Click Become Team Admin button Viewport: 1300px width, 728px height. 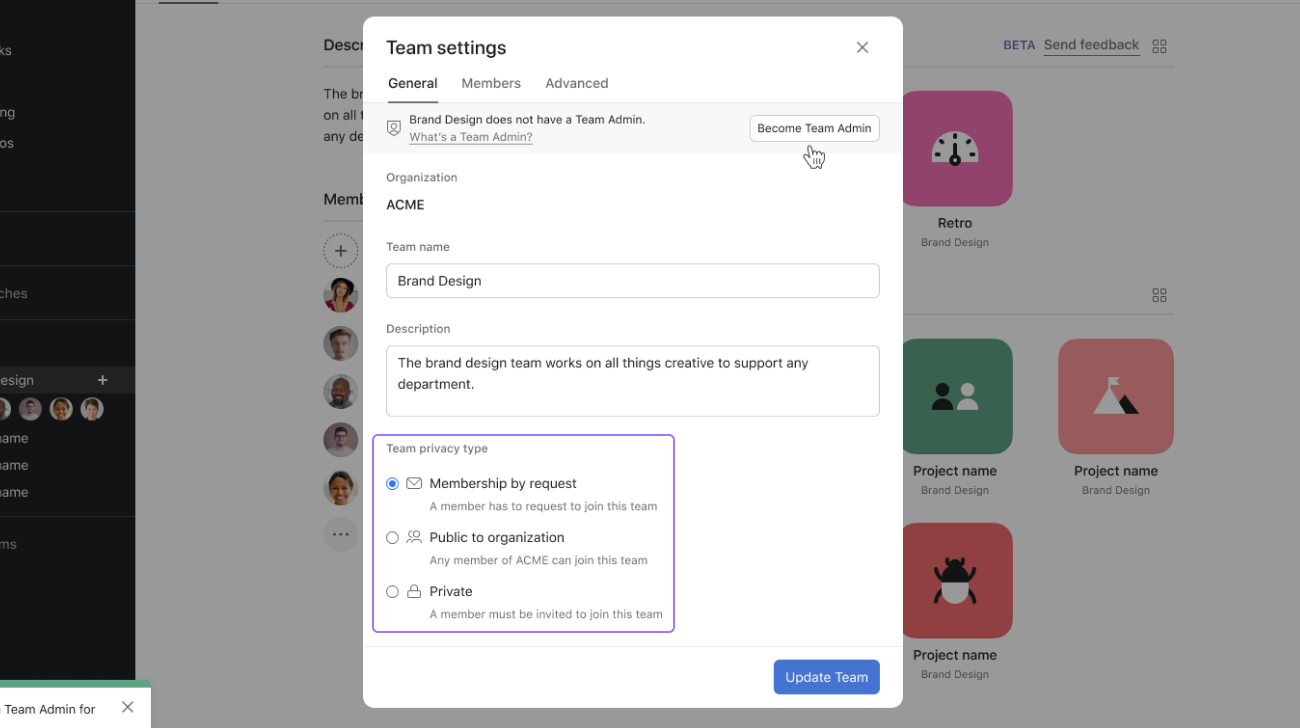tap(814, 128)
